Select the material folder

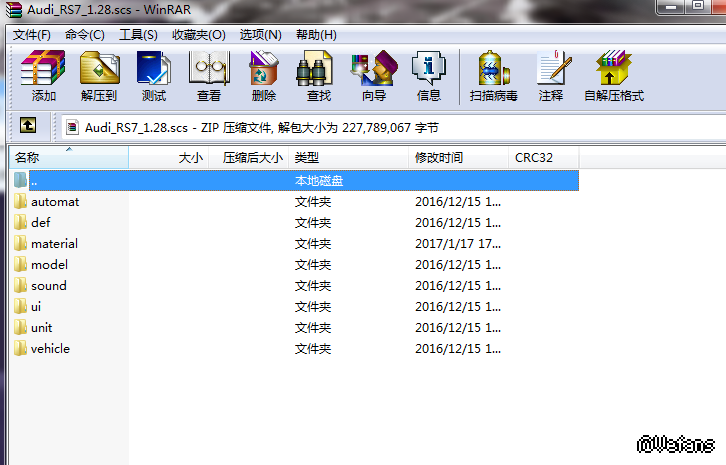(54, 244)
